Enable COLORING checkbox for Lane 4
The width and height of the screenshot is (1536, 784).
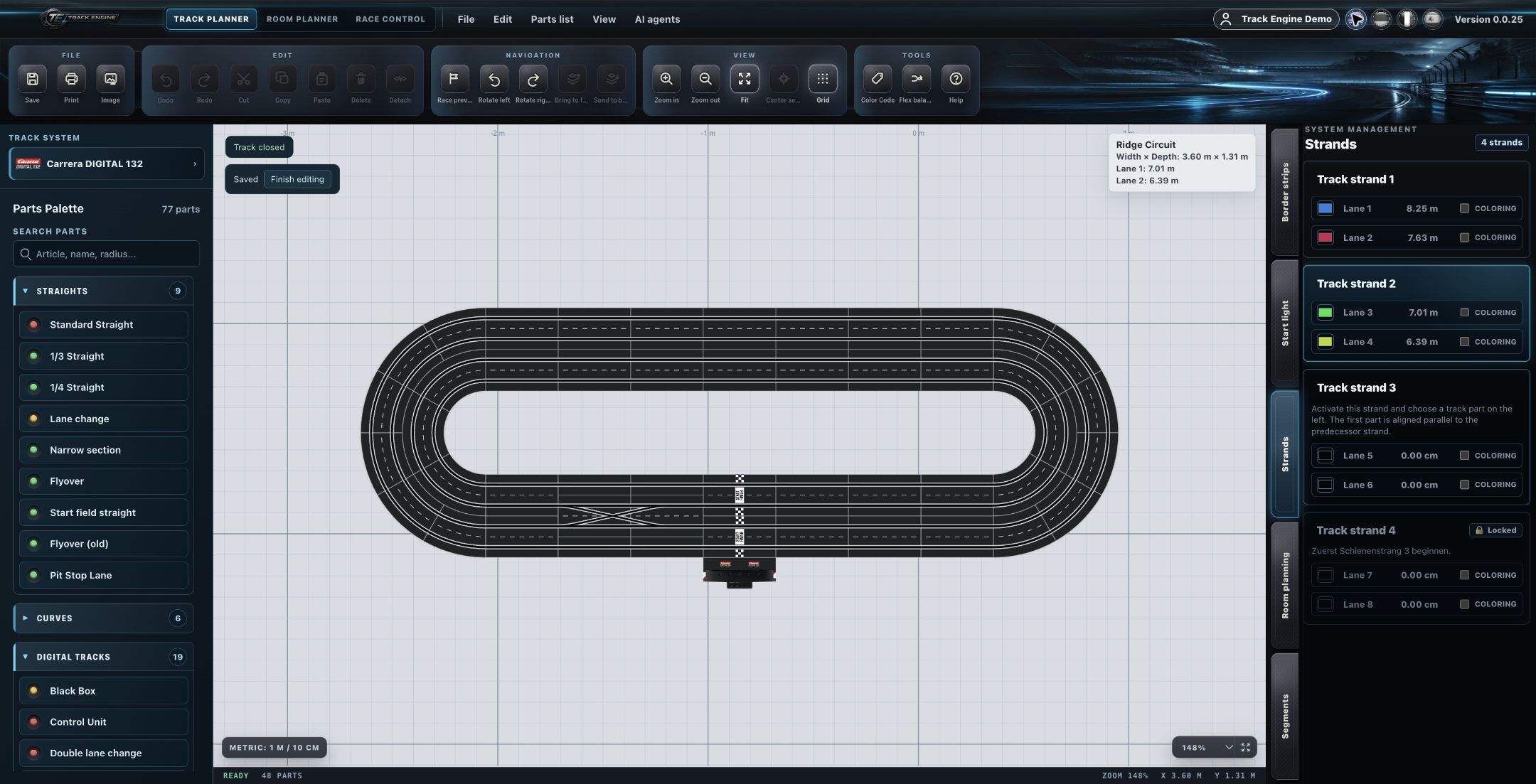1464,342
